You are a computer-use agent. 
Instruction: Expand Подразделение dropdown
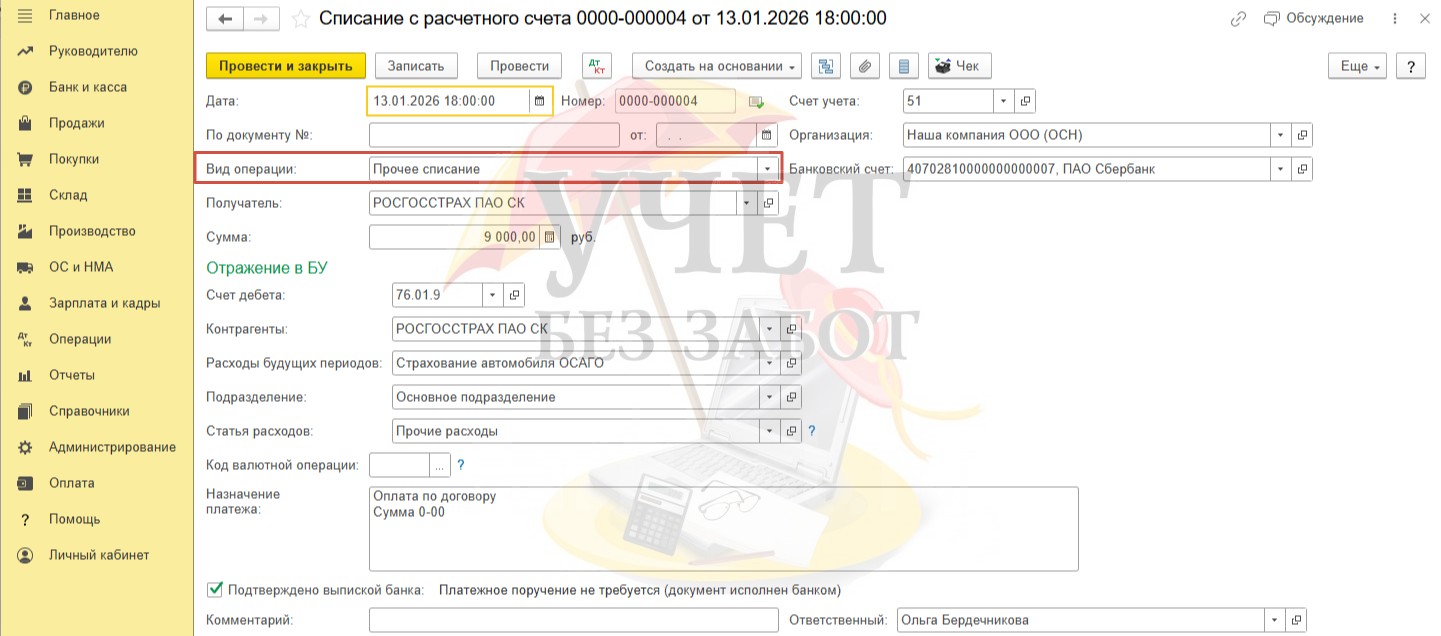tap(770, 397)
